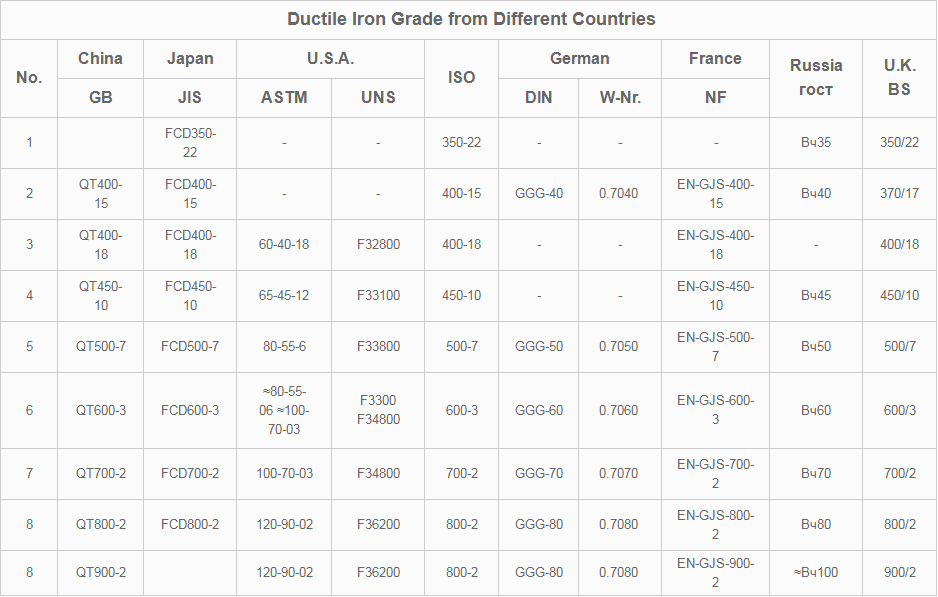Click the 0.7070 W-Nr. cell
Screen dimensions: 938x597
[x=619, y=473]
